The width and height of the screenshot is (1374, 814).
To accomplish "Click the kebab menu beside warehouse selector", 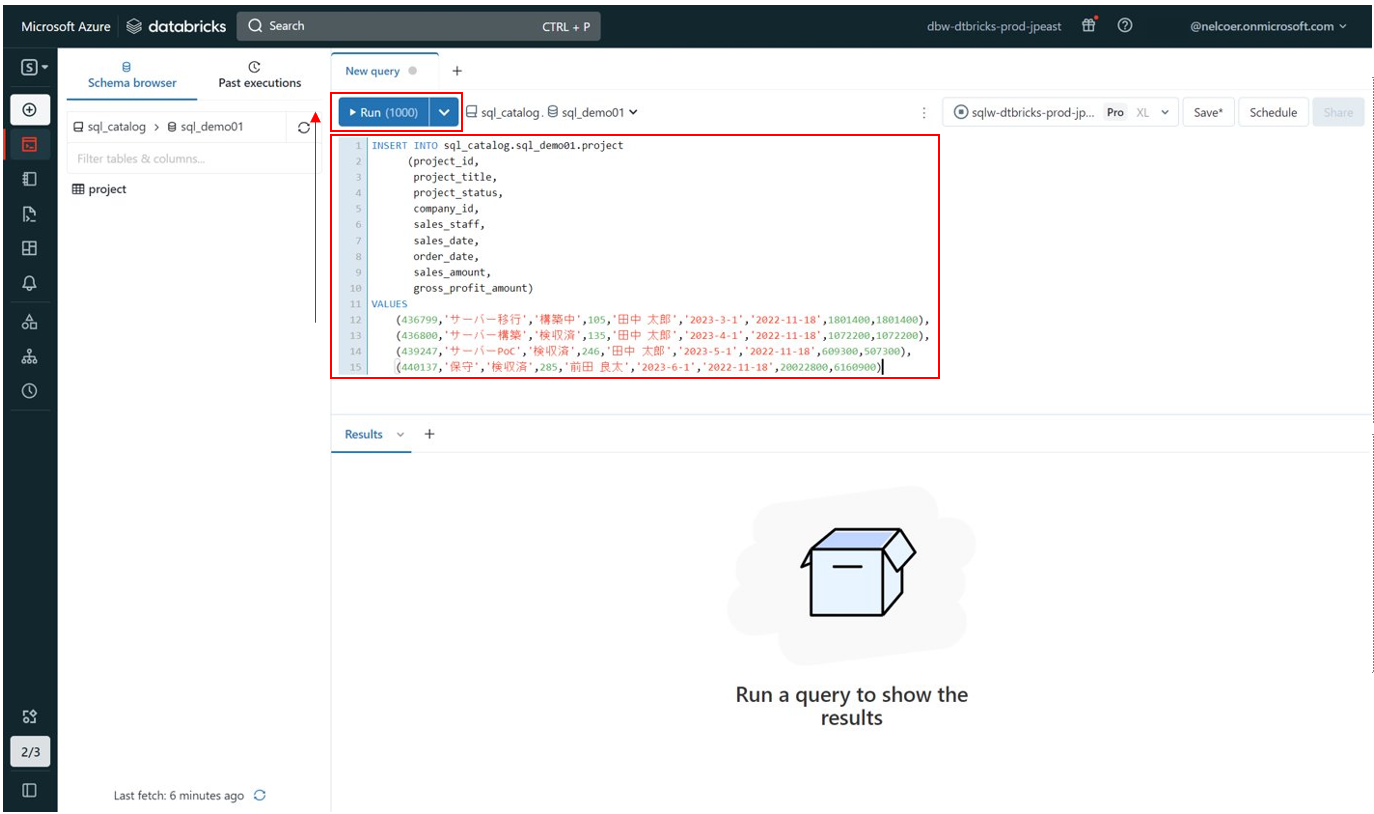I will tap(924, 113).
